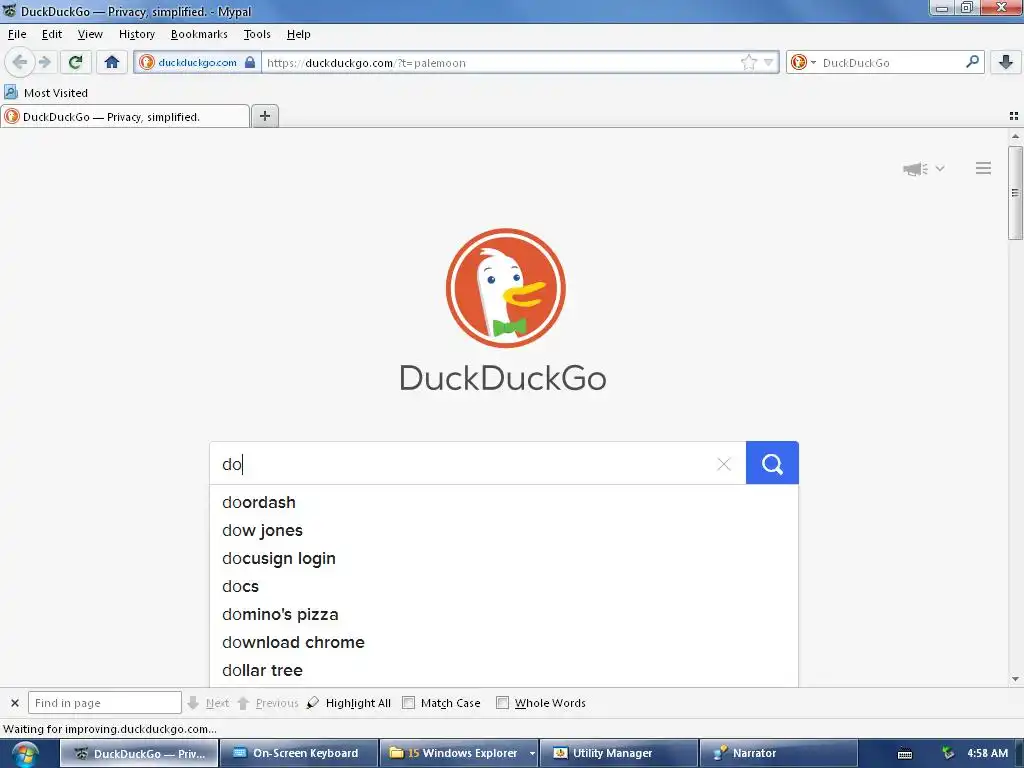Click the address bar URL field
The image size is (1024, 768).
pyautogui.click(x=500, y=63)
